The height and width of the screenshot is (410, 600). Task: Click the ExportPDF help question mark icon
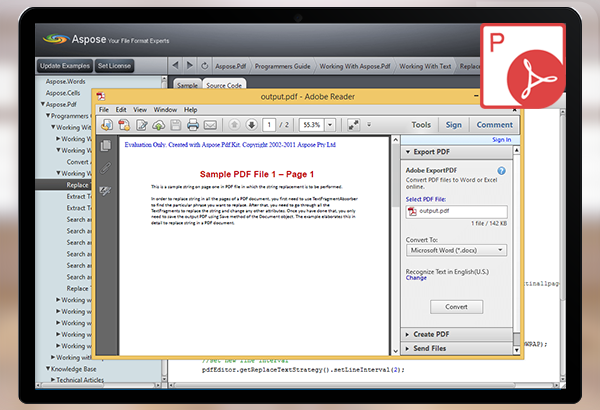pos(501,171)
